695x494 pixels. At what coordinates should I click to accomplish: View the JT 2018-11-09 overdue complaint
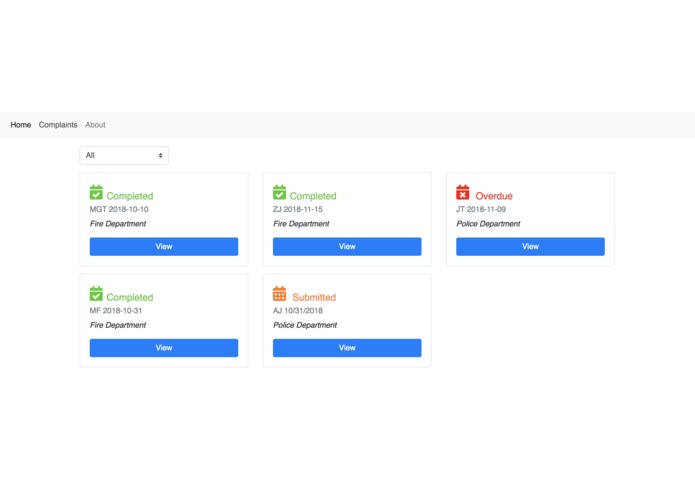(531, 246)
